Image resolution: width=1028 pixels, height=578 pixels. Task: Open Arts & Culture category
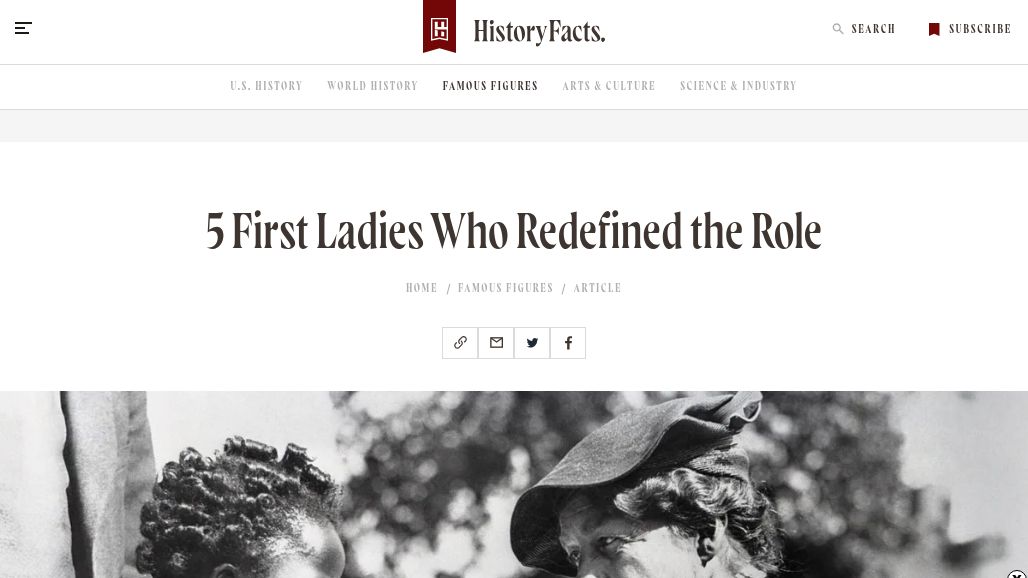(x=609, y=86)
